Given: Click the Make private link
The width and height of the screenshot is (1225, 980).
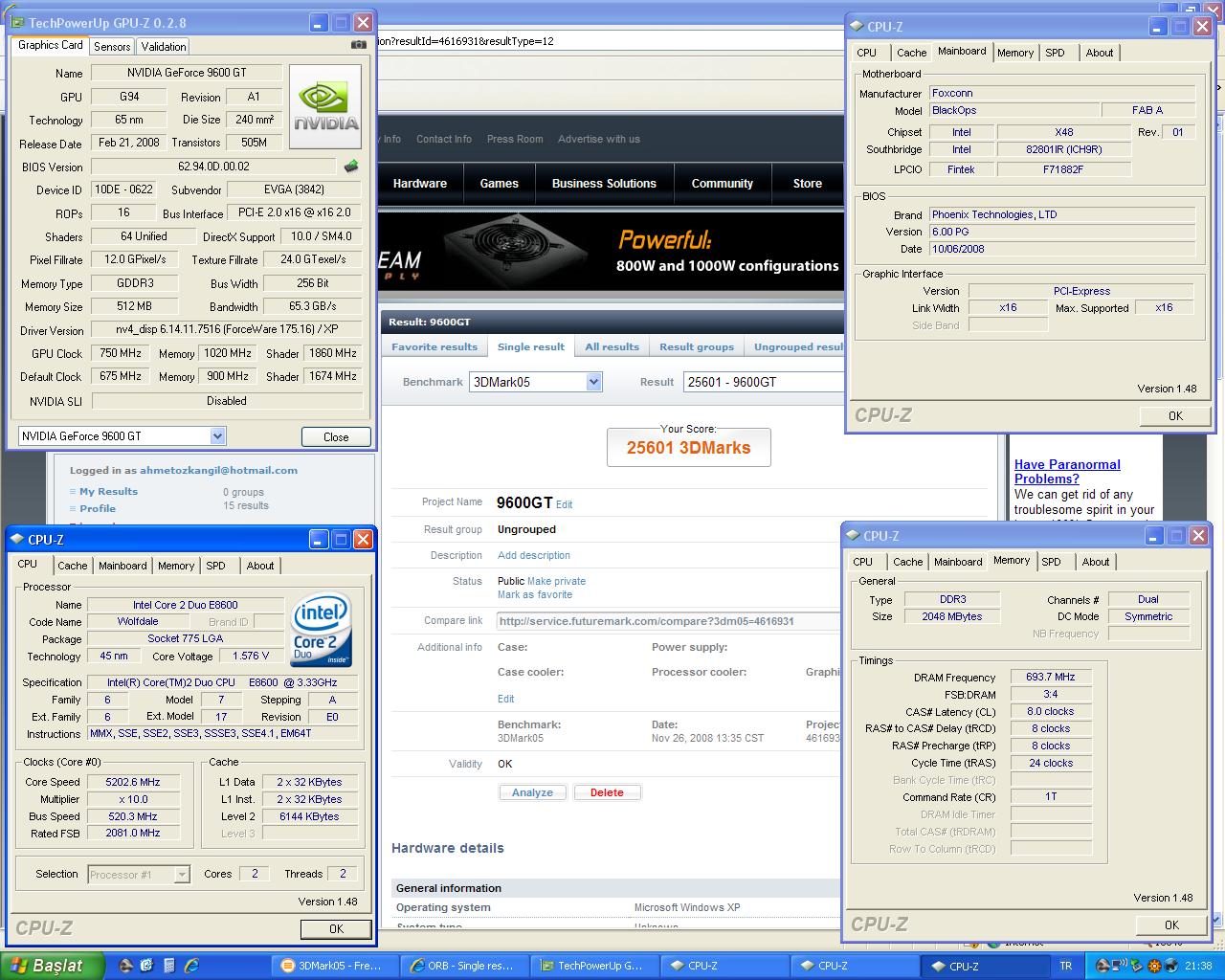Looking at the screenshot, I should (x=556, y=581).
